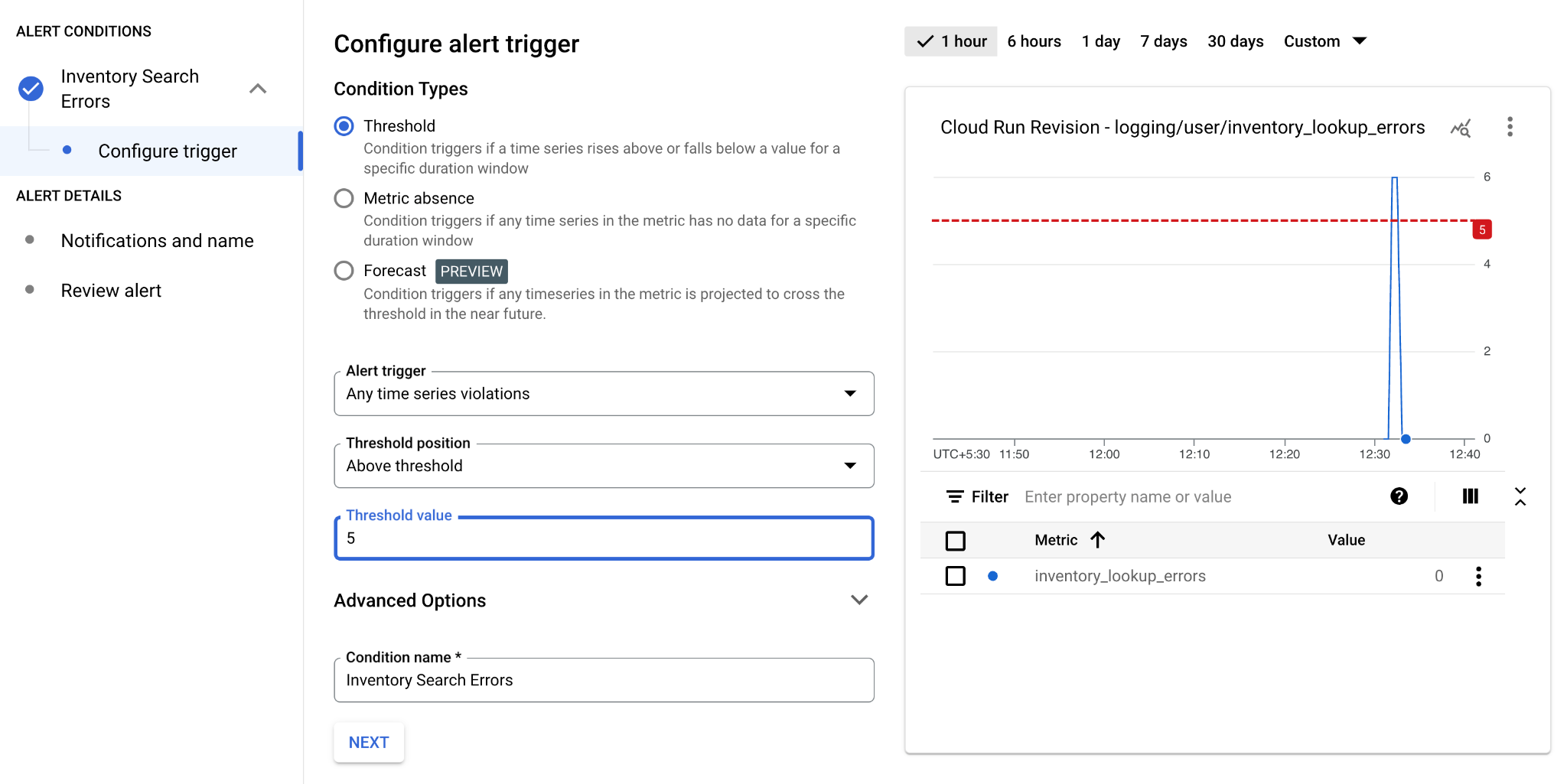Open the explore metric data icon in chart header
This screenshot has width=1567, height=784.
click(x=1460, y=128)
